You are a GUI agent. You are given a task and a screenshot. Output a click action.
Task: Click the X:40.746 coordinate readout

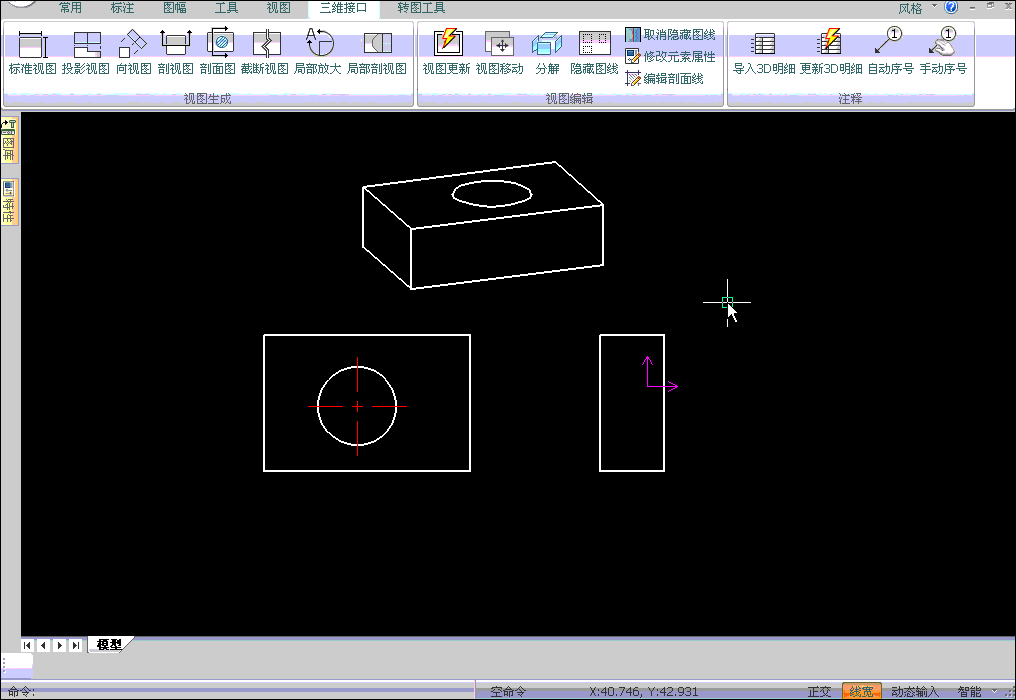(x=643, y=692)
